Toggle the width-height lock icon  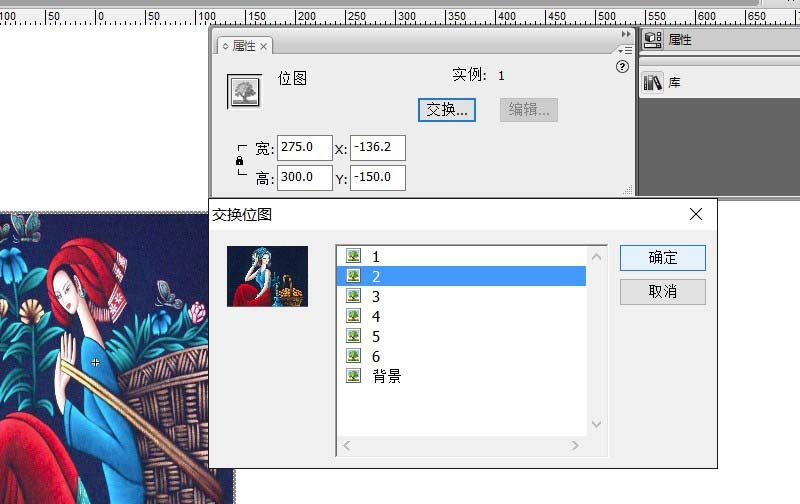[x=239, y=161]
